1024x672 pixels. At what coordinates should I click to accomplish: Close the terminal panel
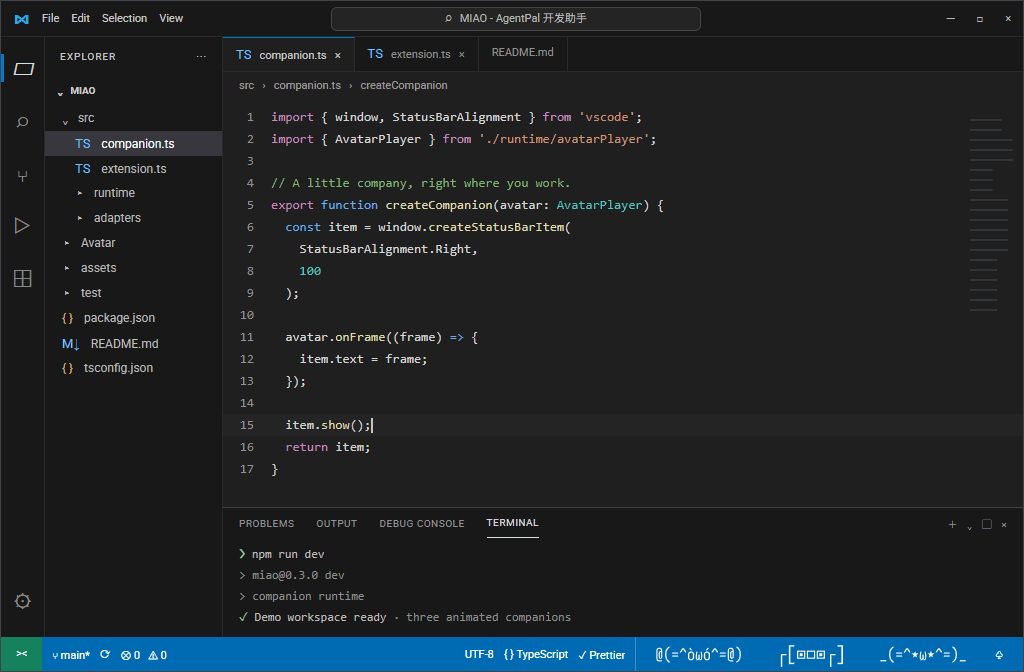pos(1004,524)
